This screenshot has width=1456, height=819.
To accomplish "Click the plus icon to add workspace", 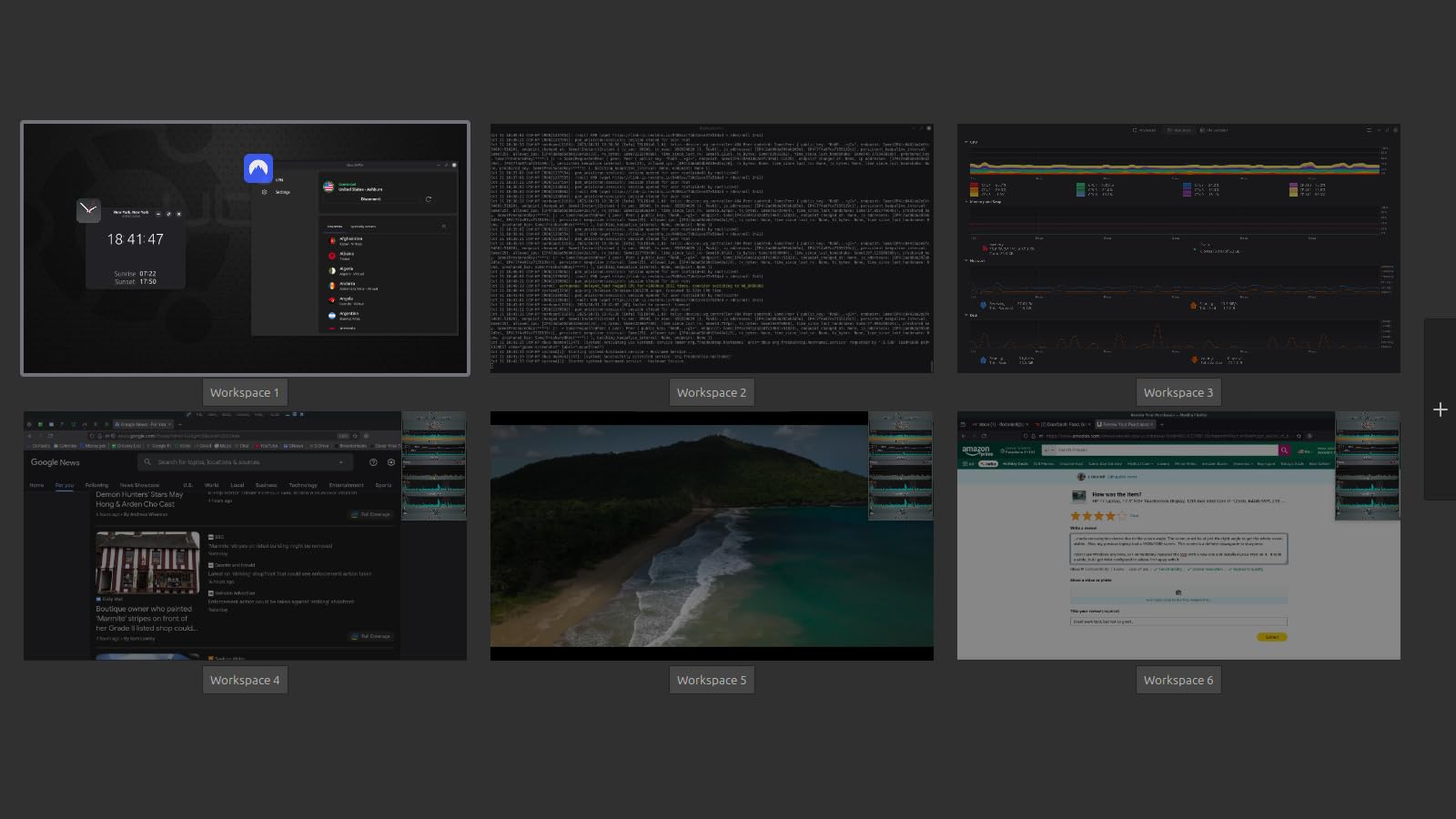I will coord(1440,409).
